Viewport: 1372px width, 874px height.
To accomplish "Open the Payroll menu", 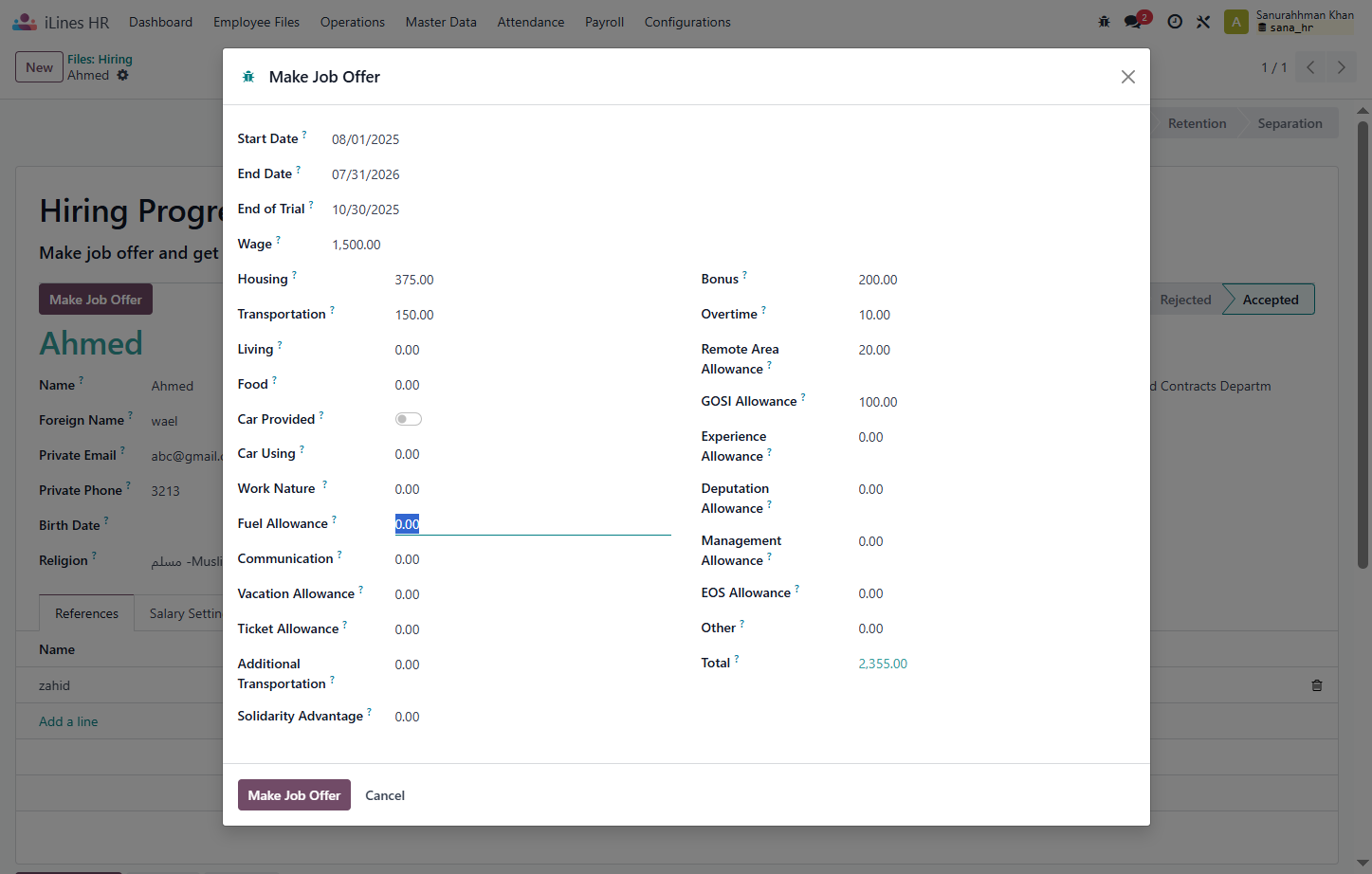I will tap(604, 22).
